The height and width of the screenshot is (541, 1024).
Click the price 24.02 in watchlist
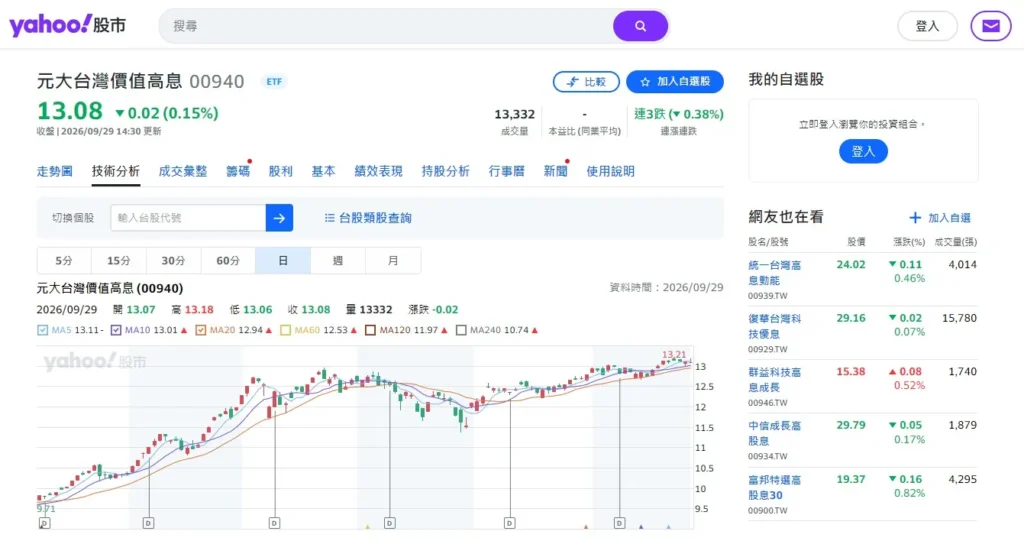(x=851, y=265)
